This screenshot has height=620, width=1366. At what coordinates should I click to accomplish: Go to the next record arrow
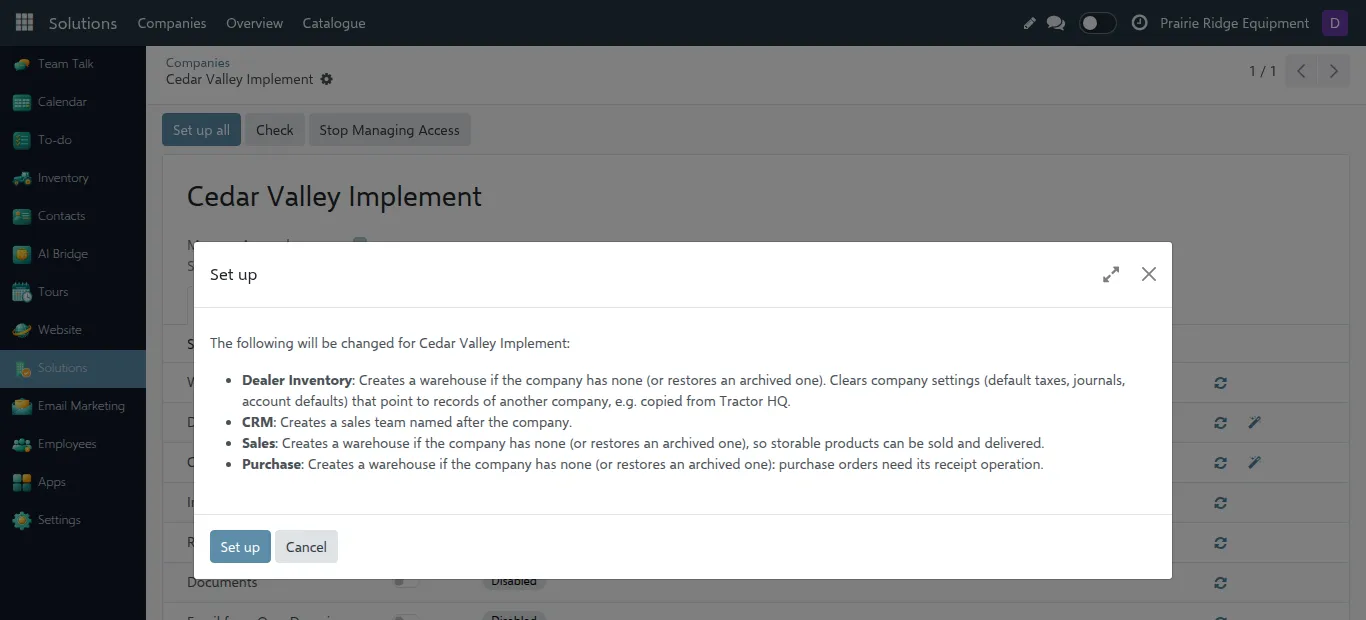pos(1333,71)
